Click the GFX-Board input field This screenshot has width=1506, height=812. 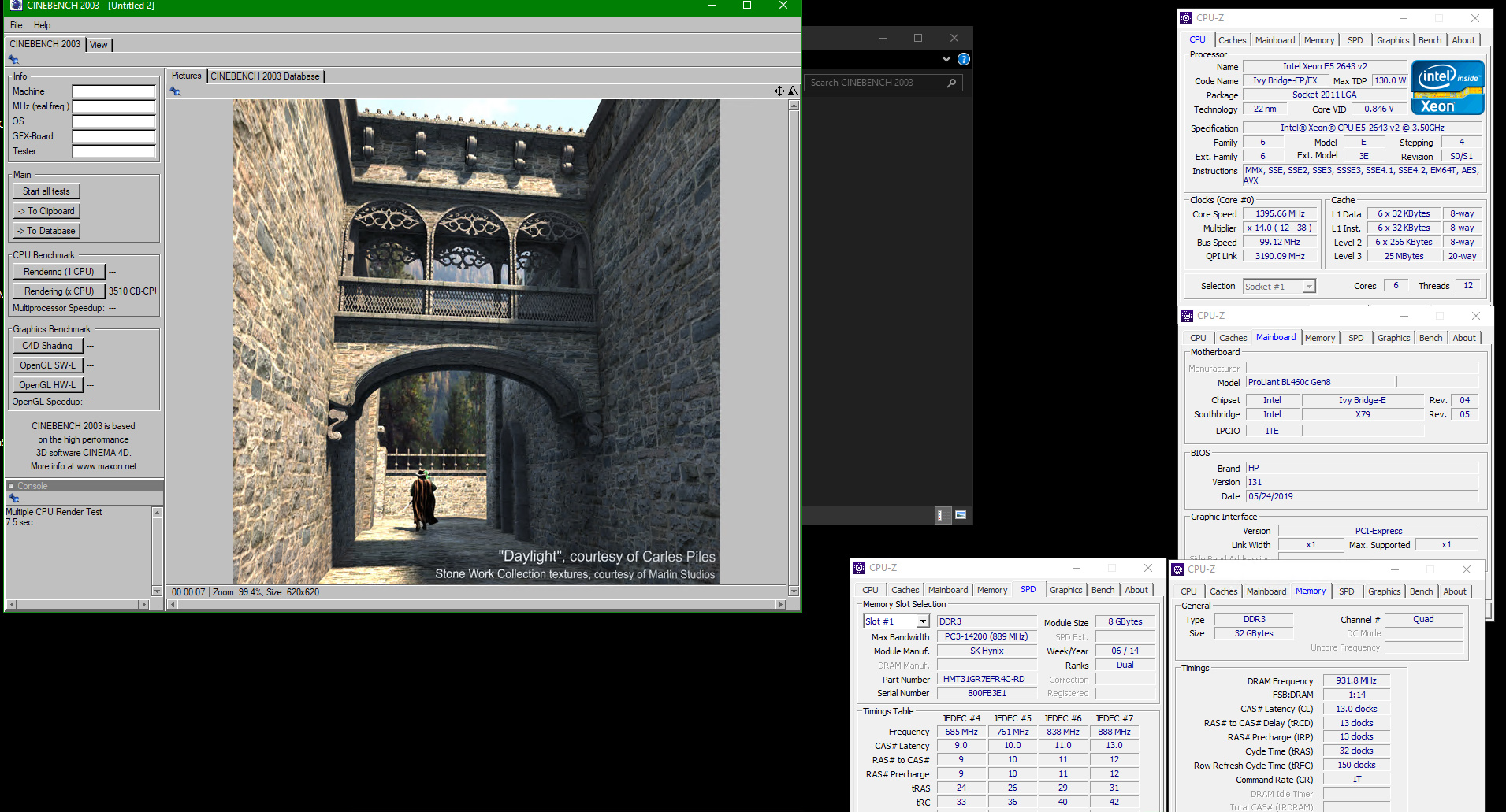tap(114, 136)
